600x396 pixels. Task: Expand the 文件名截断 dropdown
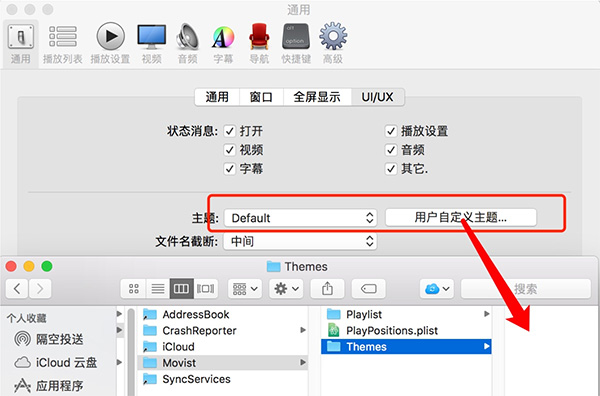300,241
